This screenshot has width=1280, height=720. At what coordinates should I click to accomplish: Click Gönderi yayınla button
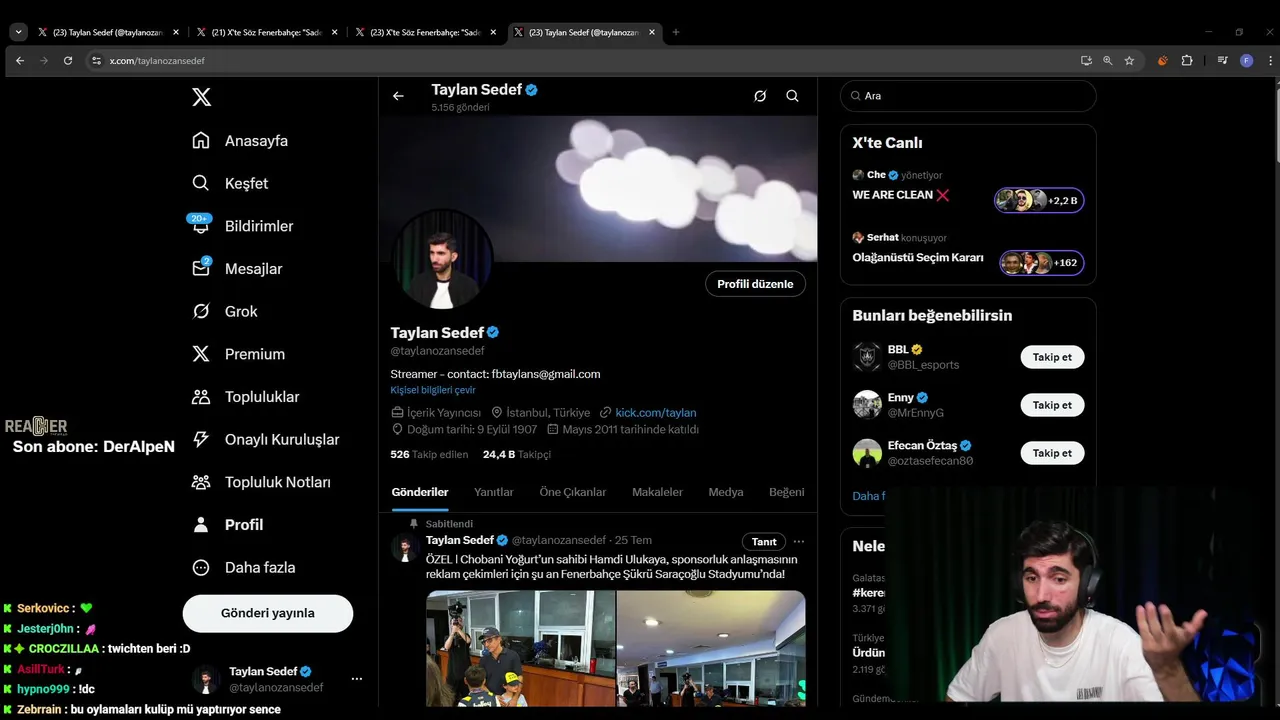(x=268, y=613)
